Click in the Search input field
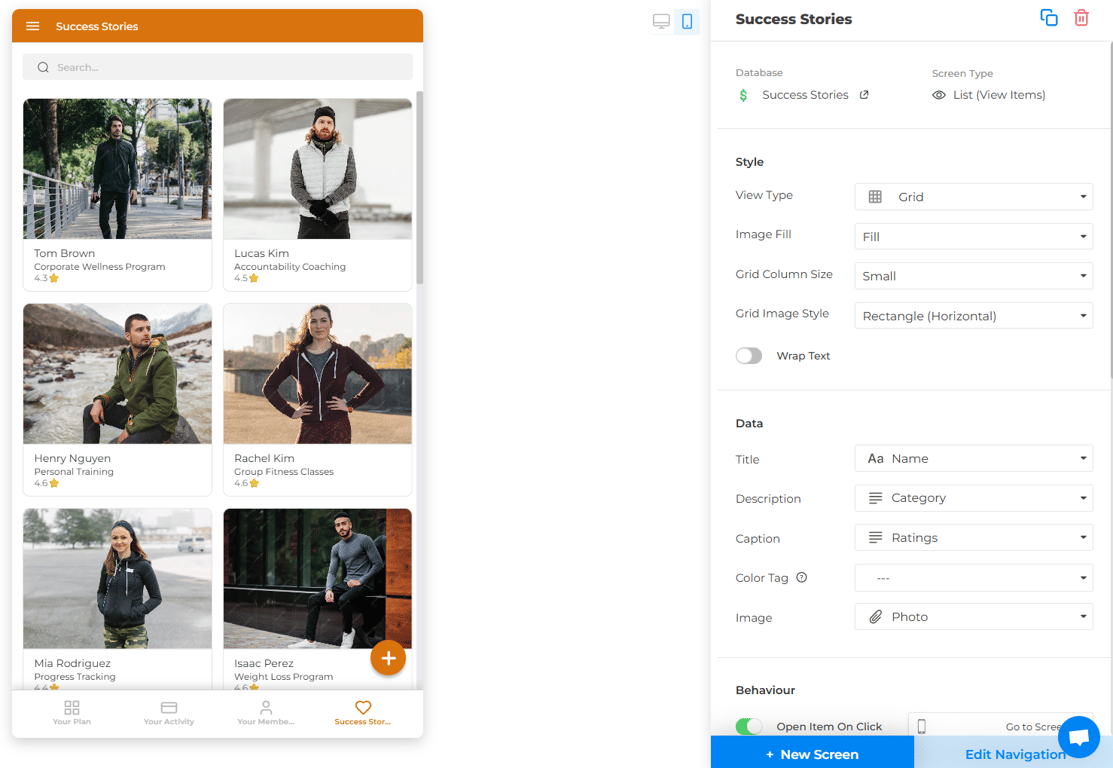The width and height of the screenshot is (1113, 768). [x=217, y=67]
